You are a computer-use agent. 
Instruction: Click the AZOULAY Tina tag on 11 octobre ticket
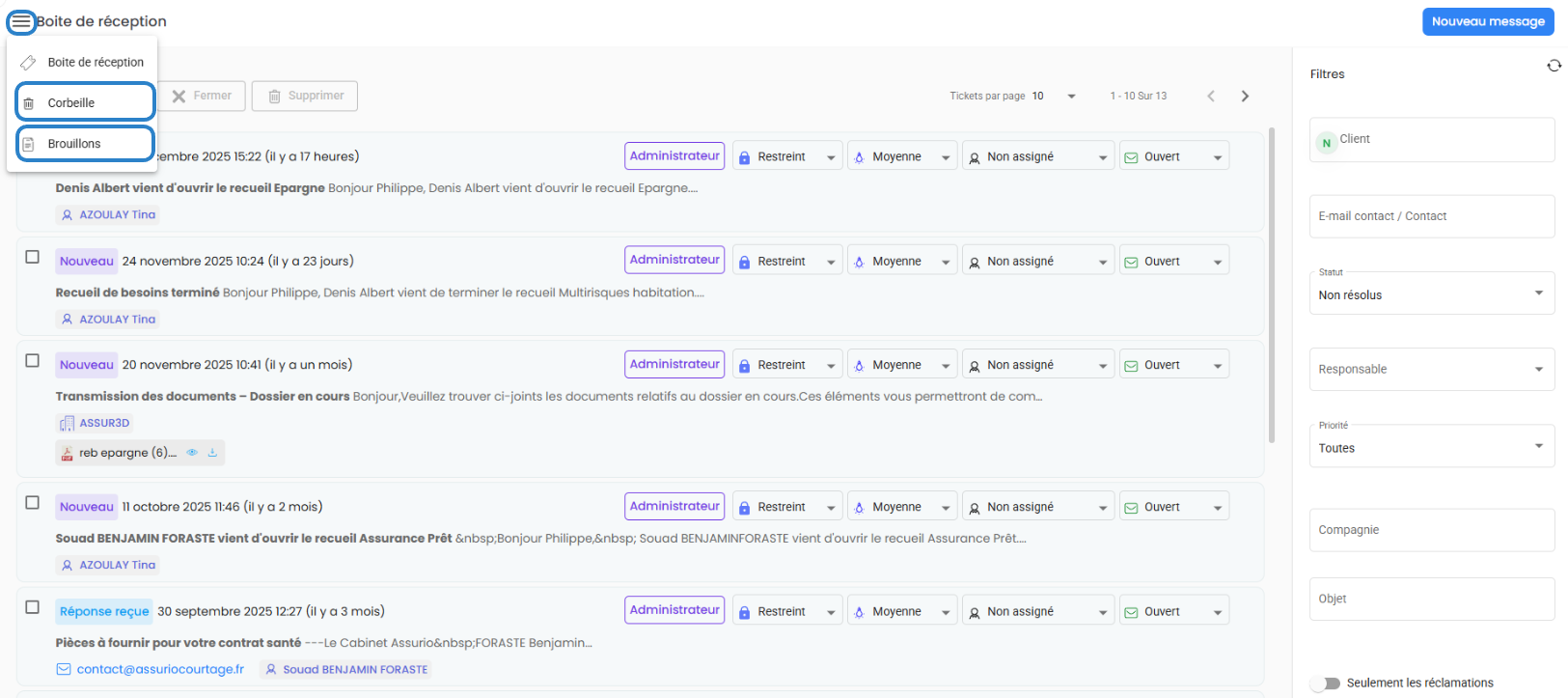108,565
